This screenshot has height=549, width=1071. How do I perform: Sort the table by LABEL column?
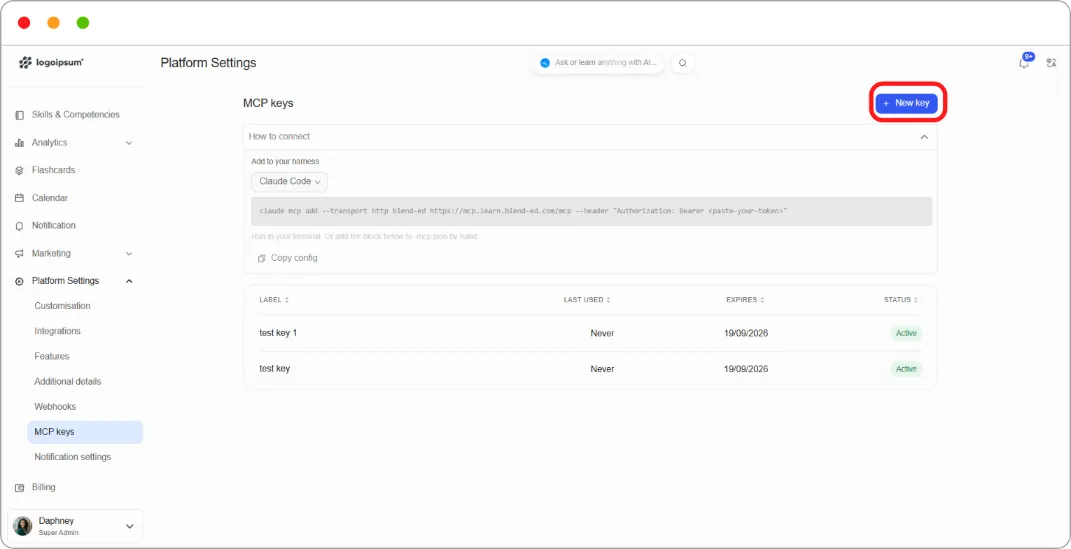coord(275,300)
